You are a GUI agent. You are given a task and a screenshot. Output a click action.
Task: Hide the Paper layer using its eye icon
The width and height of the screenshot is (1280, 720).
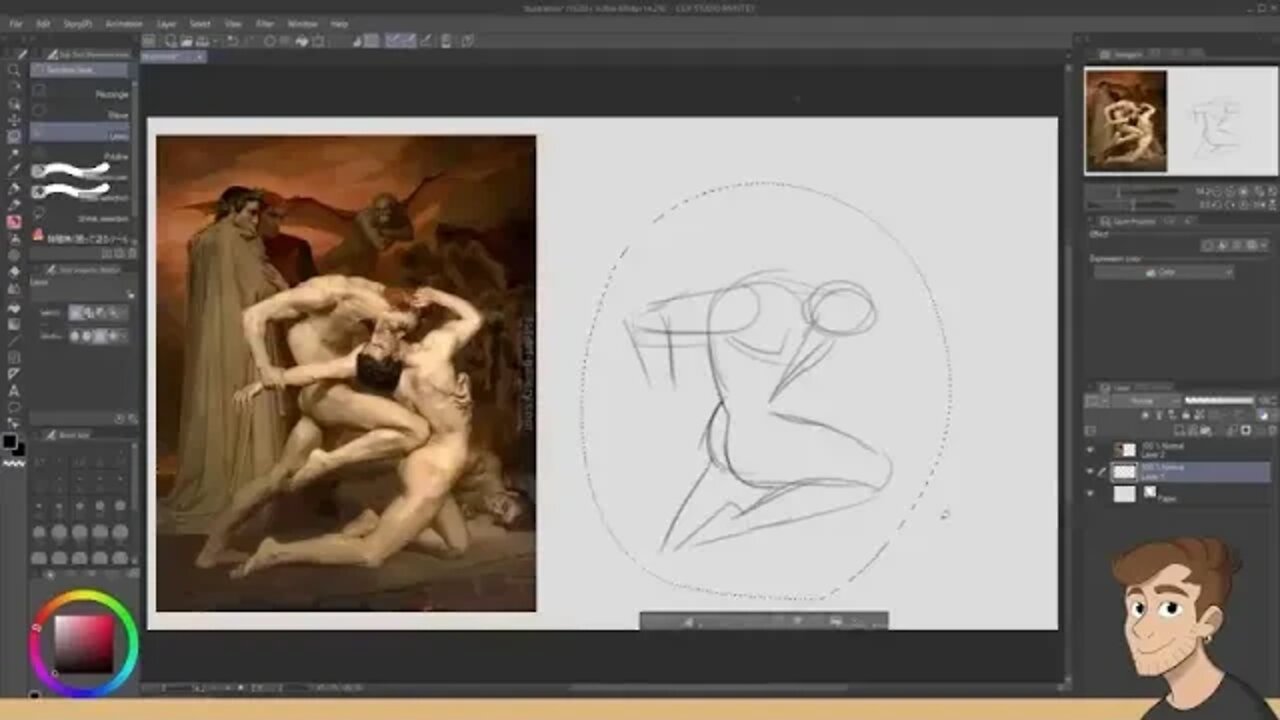1091,493
